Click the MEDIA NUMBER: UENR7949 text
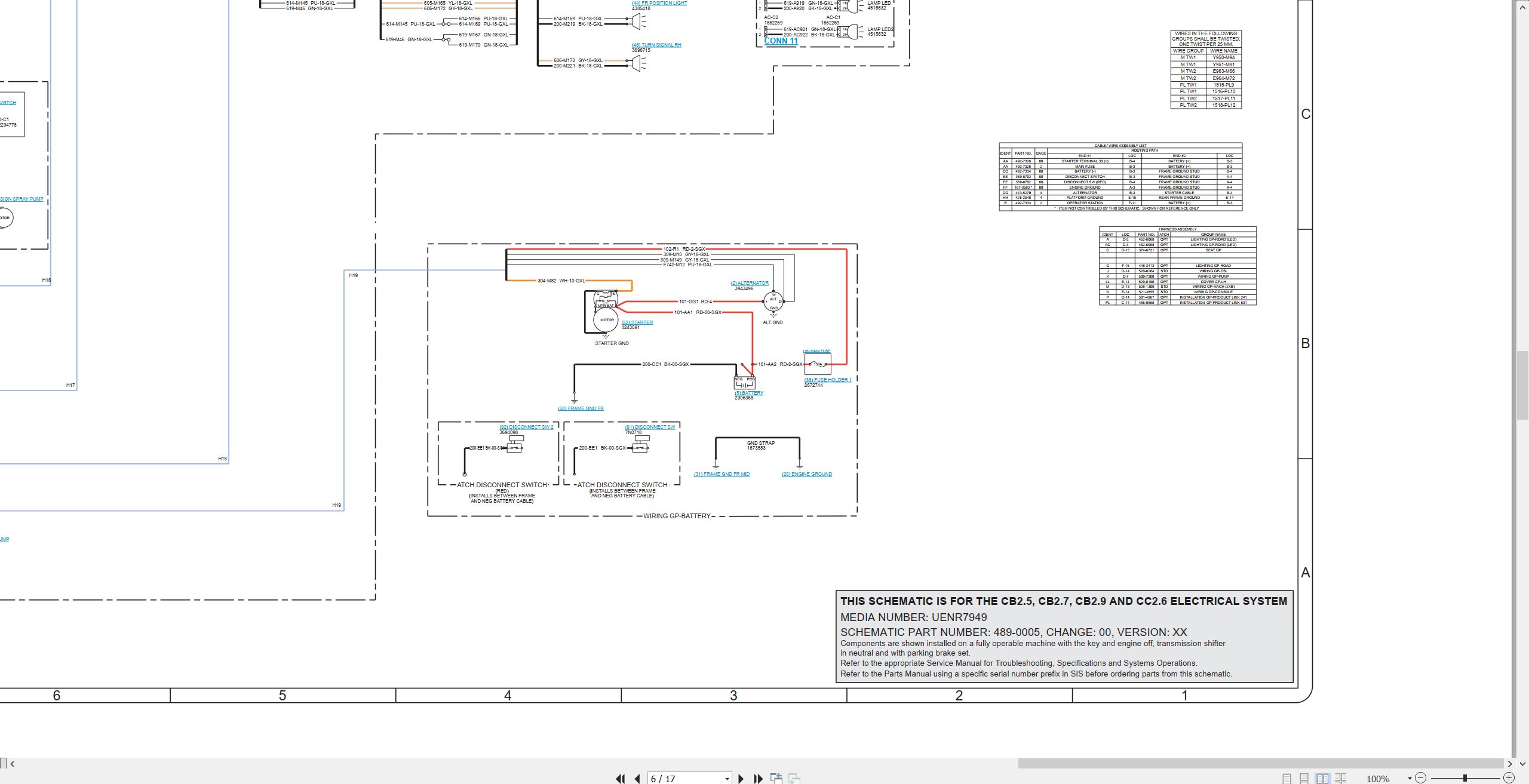 tap(914, 617)
